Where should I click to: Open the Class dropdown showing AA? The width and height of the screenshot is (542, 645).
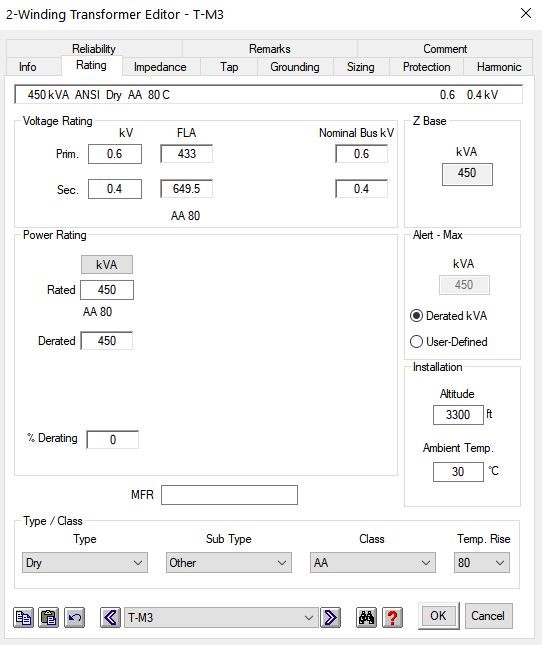point(373,563)
